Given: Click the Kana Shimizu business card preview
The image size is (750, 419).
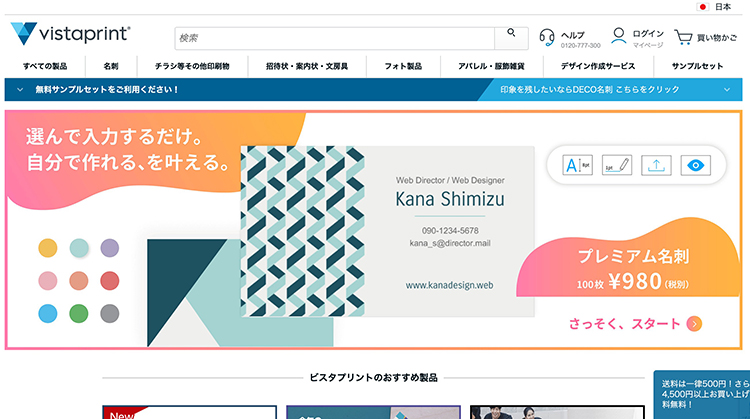Looking at the screenshot, I should tap(387, 231).
